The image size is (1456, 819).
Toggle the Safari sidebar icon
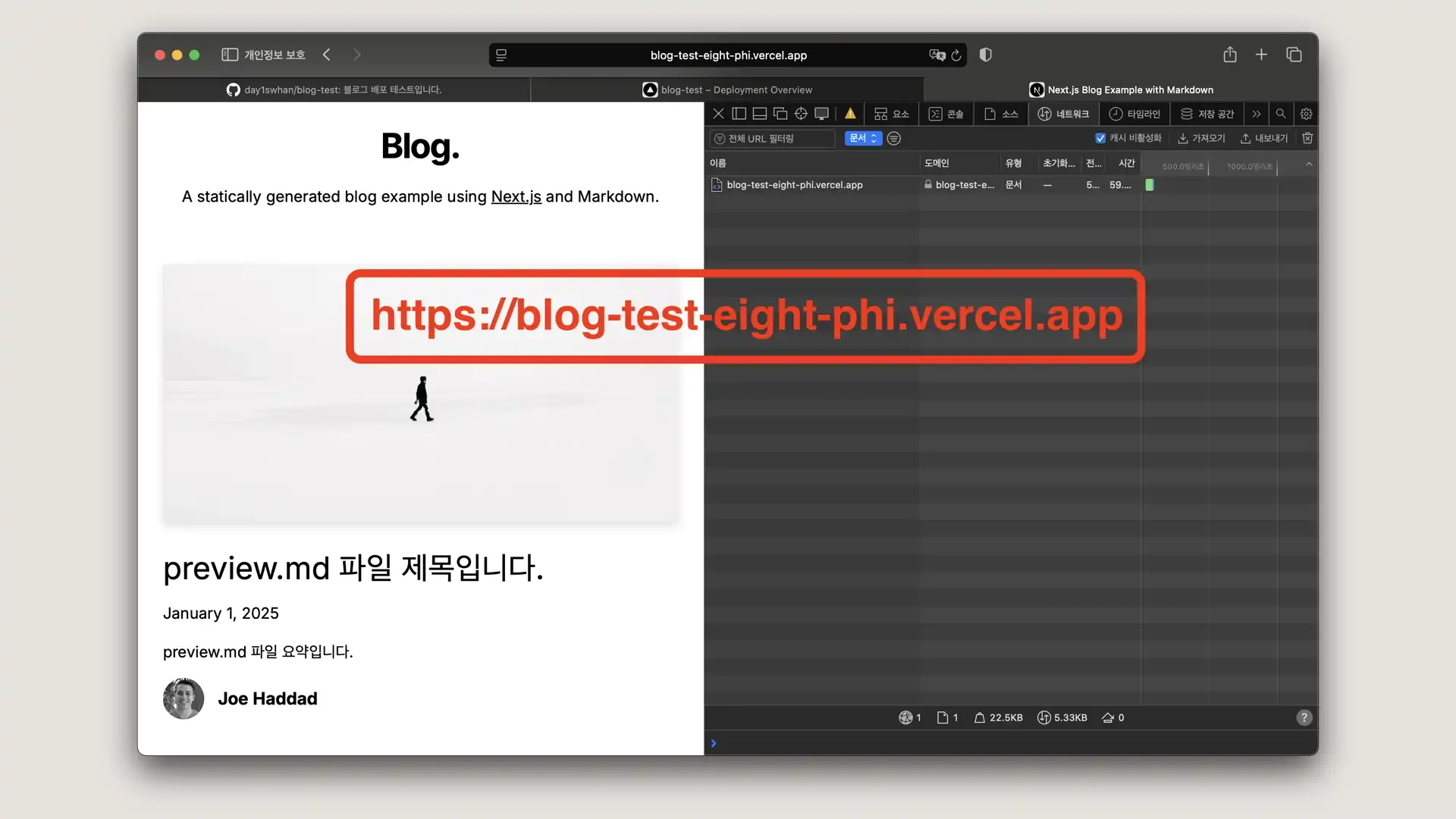click(x=230, y=55)
